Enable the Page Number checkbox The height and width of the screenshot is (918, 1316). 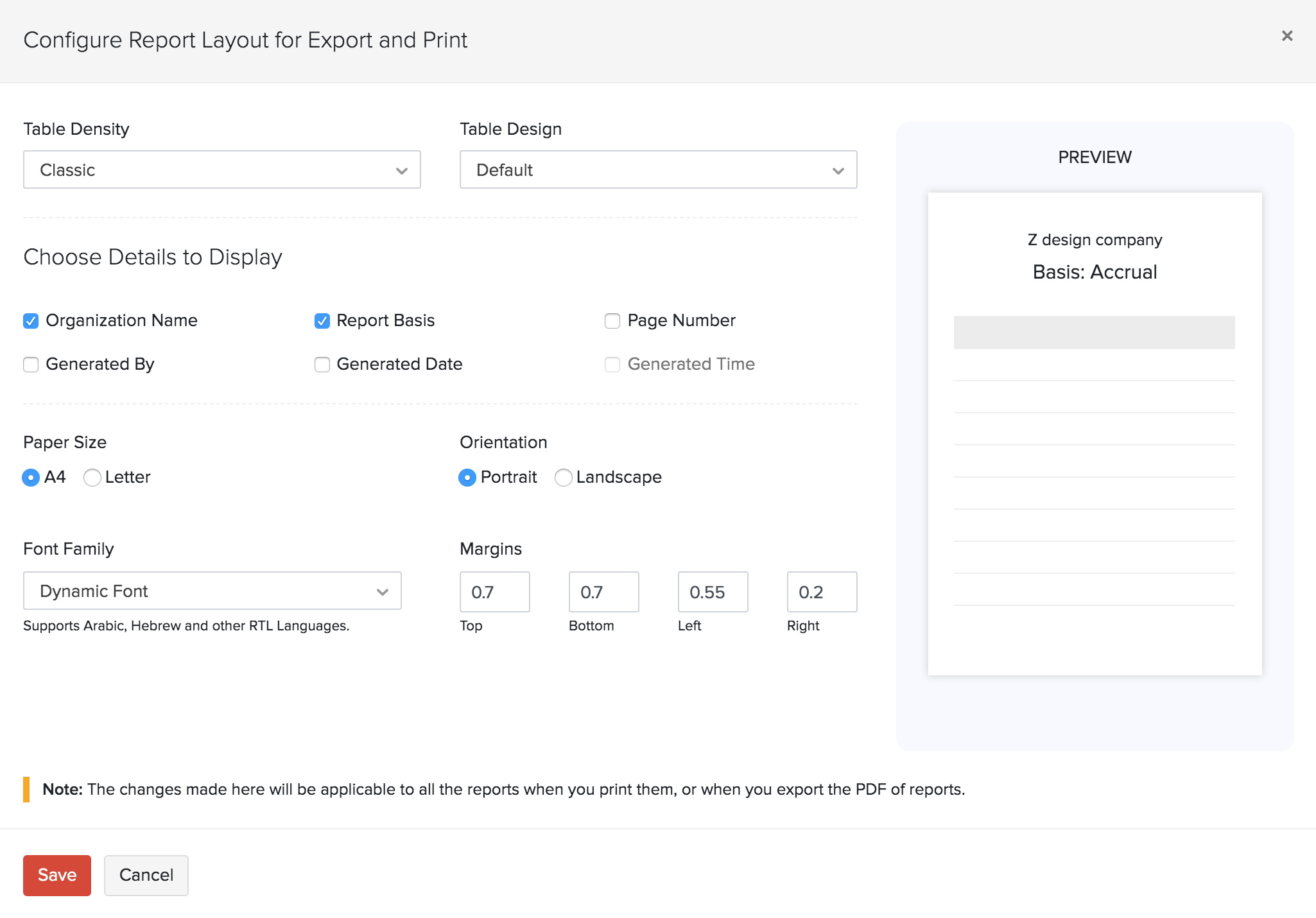(612, 320)
